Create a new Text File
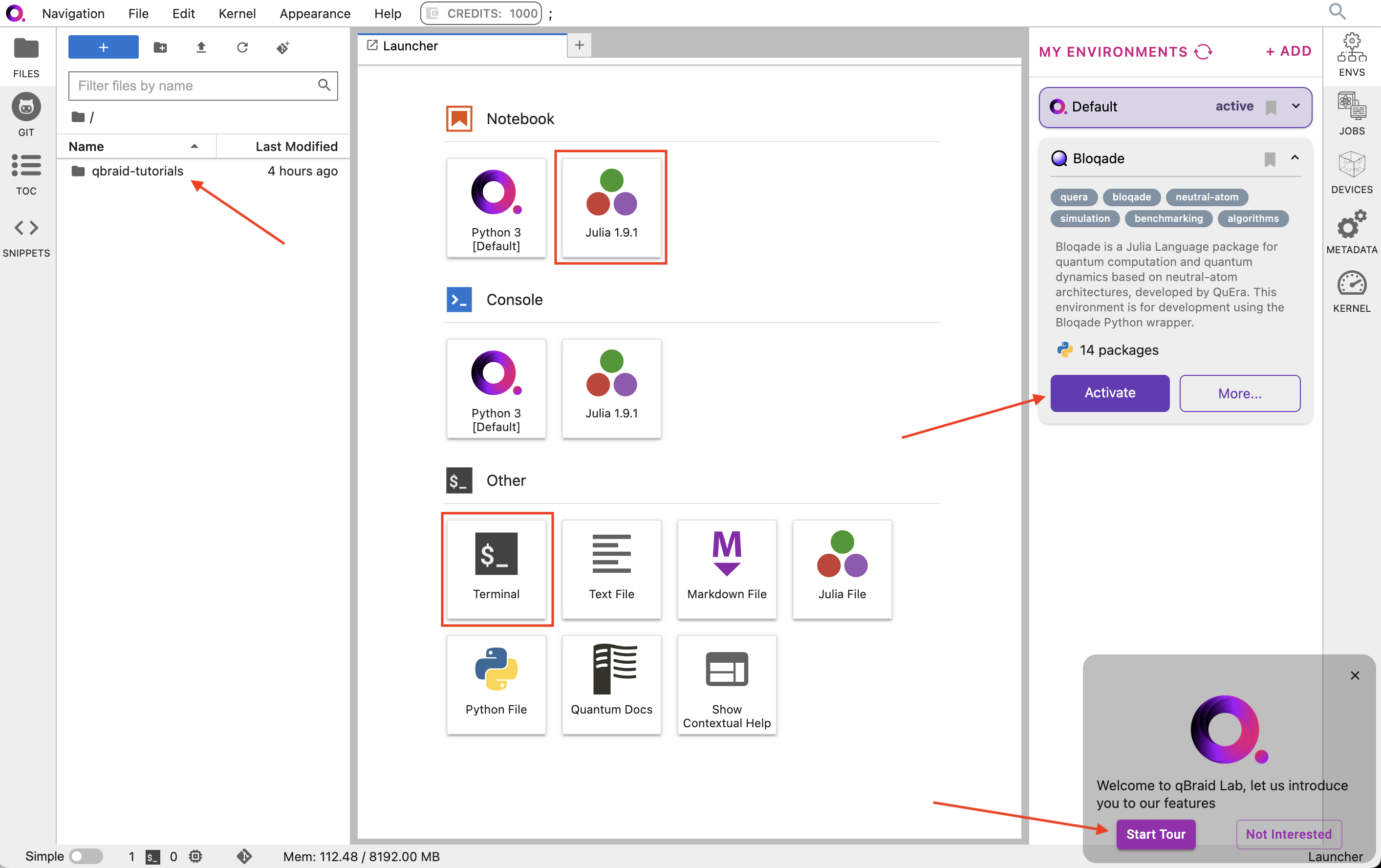The height and width of the screenshot is (868, 1381). [x=611, y=569]
